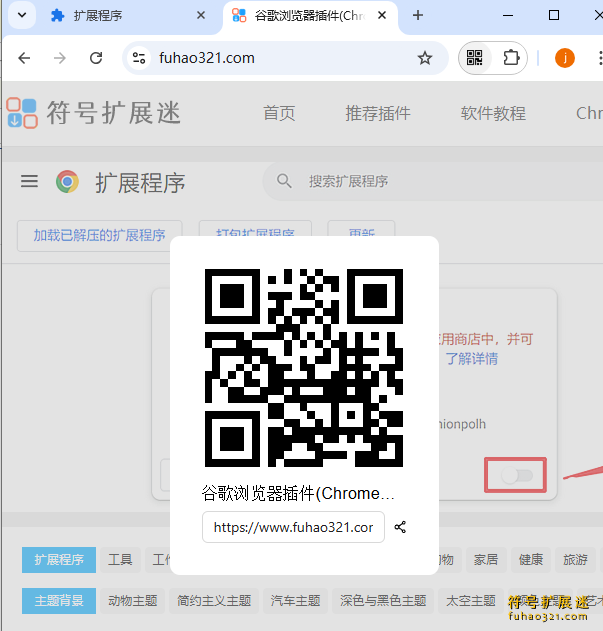Go back to previous page
The width and height of the screenshot is (603, 631).
click(x=25, y=58)
